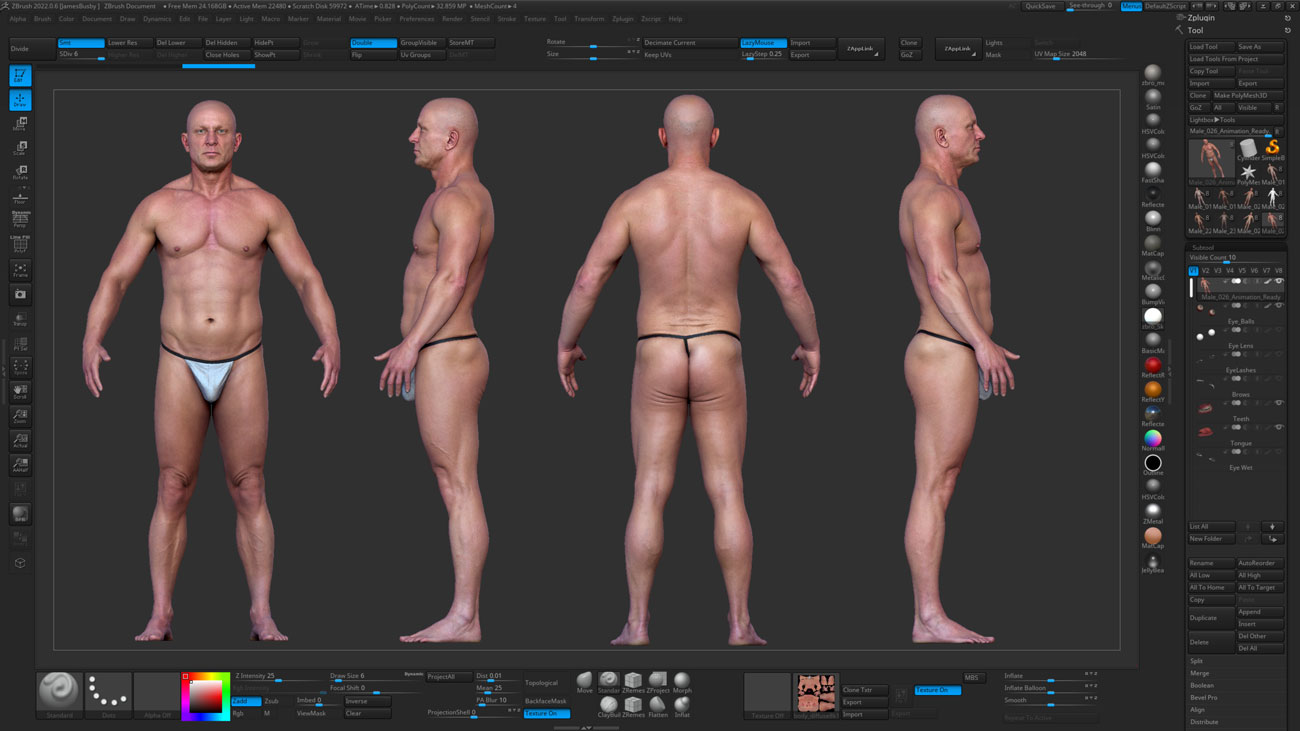Screen dimensions: 1300x731
Task: Toggle Texture On in the bottom projection settings
Action: [547, 714]
